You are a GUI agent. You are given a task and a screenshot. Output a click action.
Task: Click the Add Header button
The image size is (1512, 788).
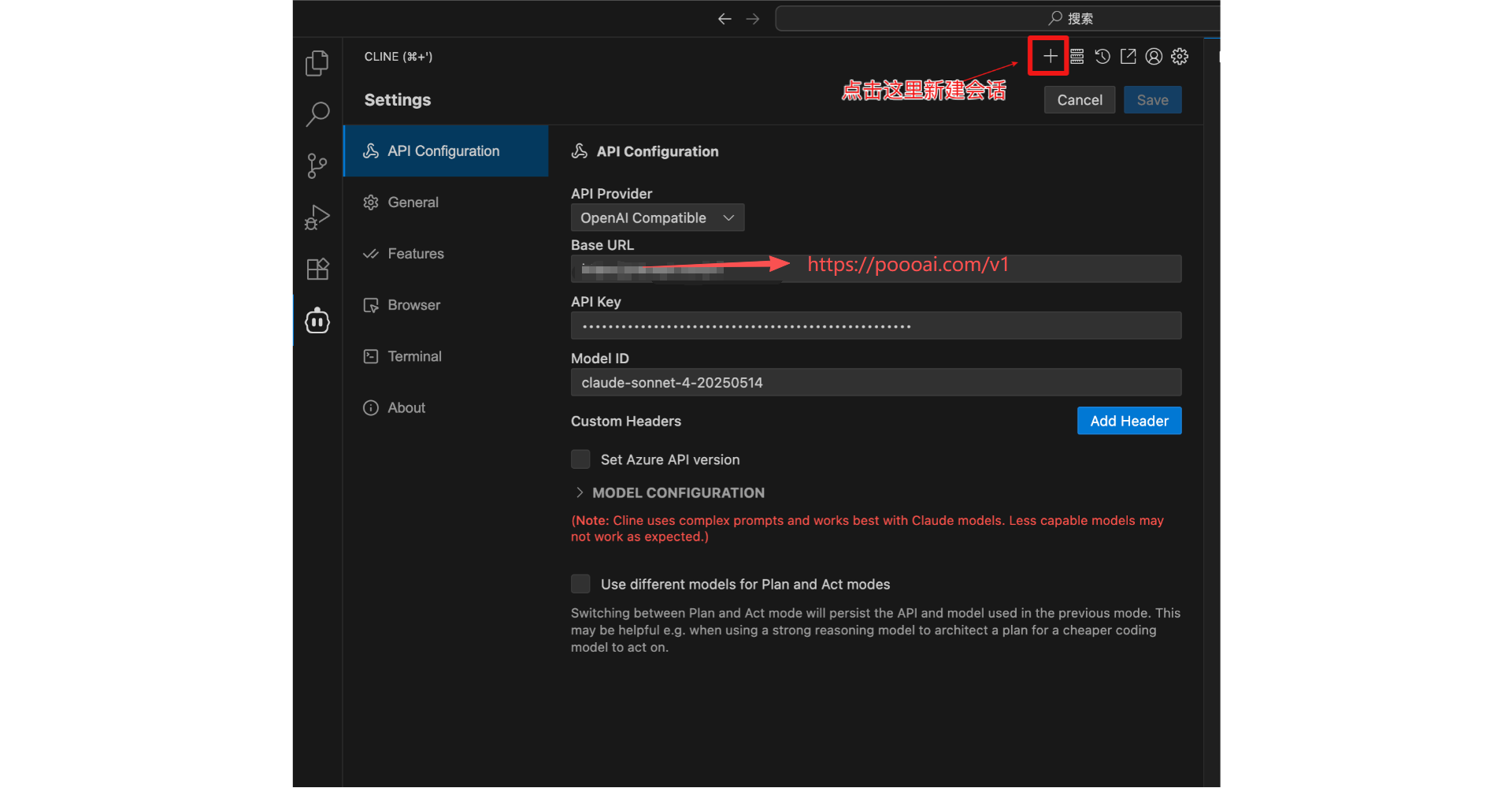point(1128,421)
